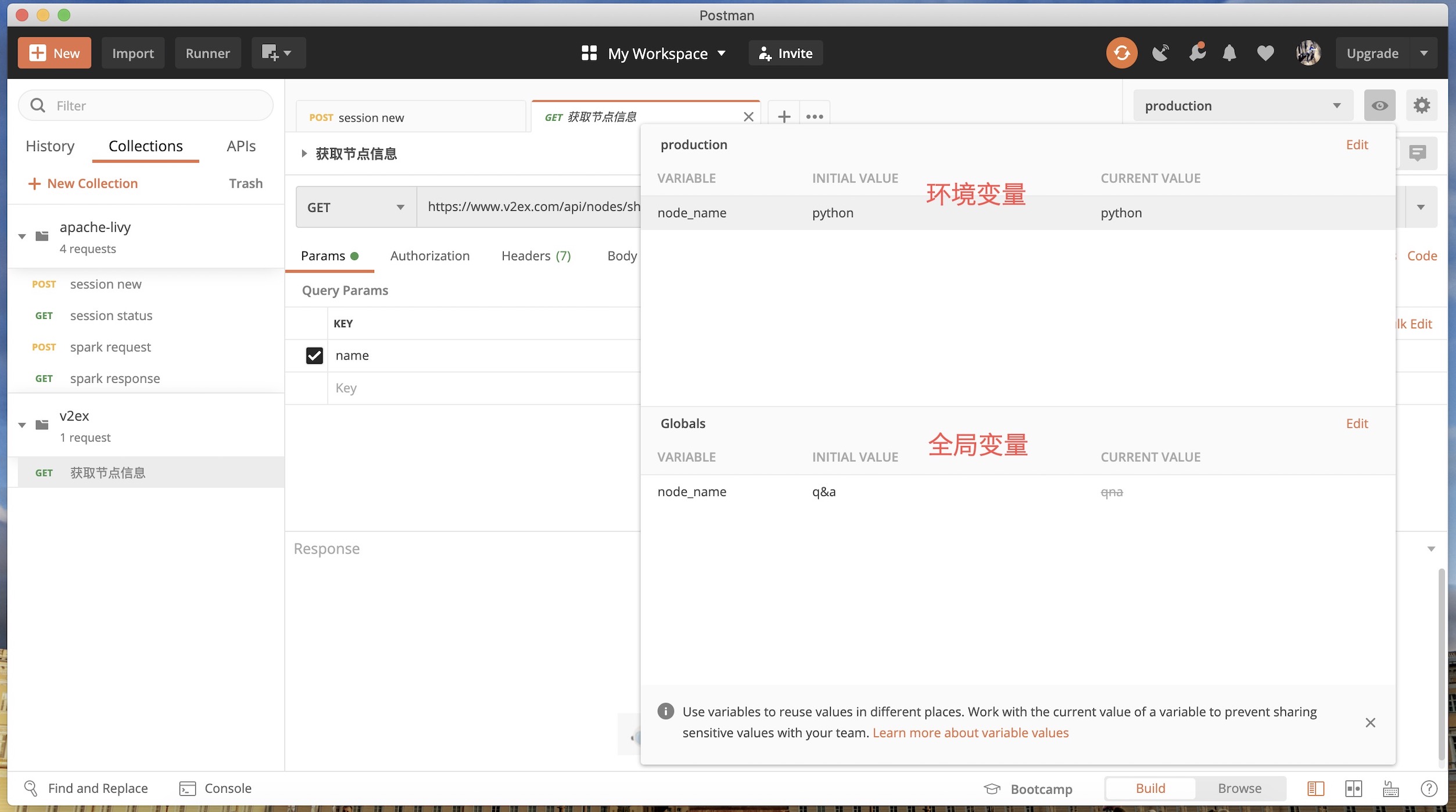Collapse the apache-livy collection
The height and width of the screenshot is (812, 1456).
click(x=22, y=236)
